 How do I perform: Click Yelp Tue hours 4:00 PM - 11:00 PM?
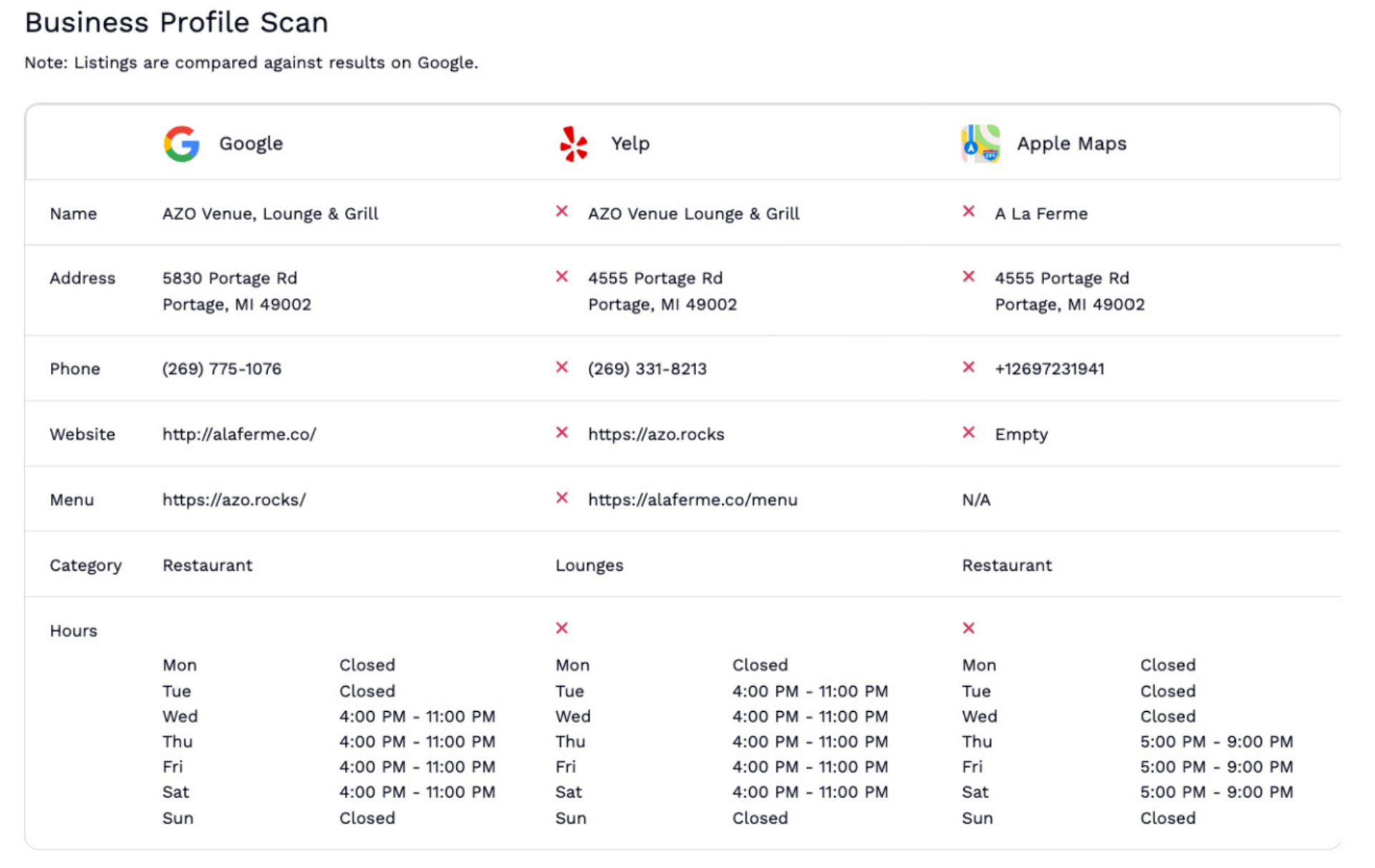coord(810,691)
